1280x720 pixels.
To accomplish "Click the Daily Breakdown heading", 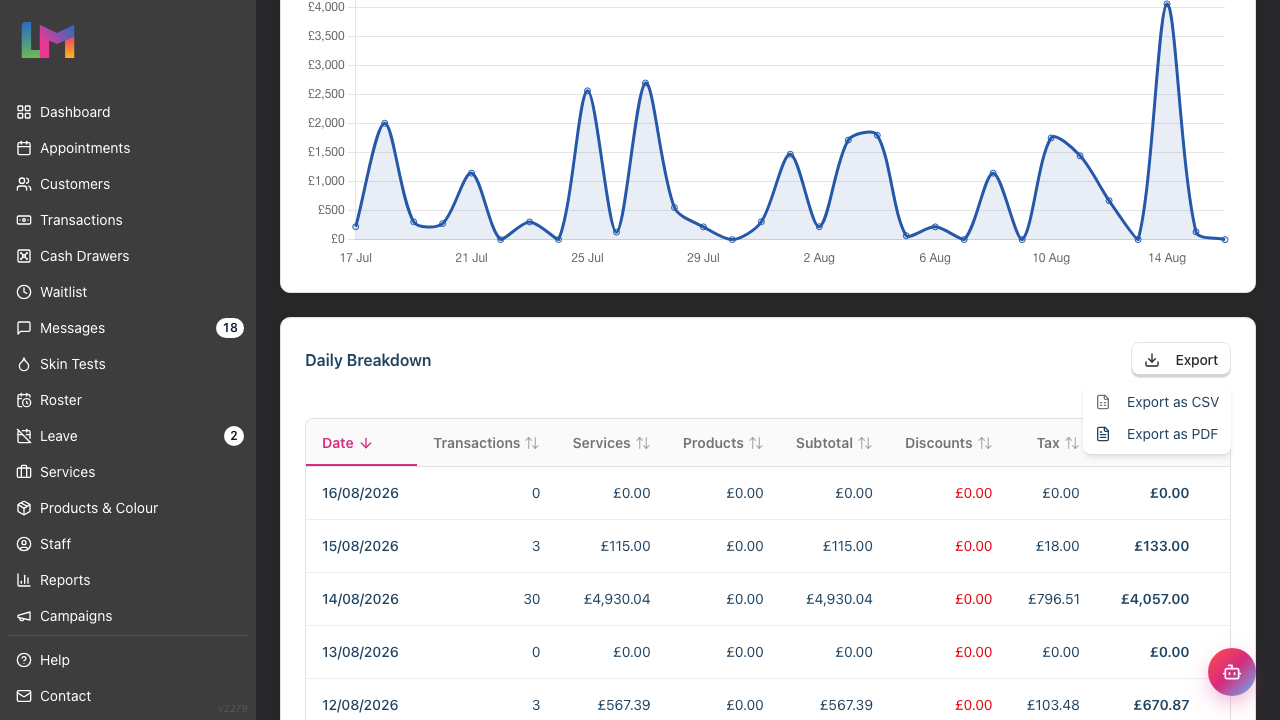I will [x=368, y=360].
